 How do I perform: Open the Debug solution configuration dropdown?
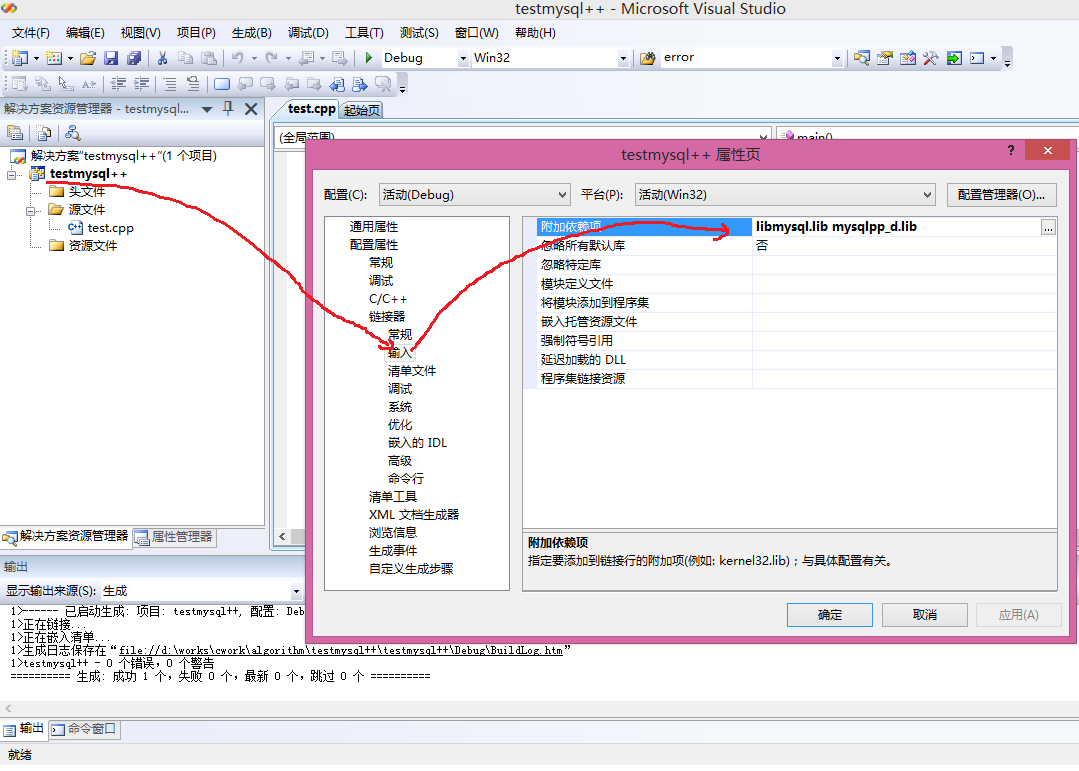click(463, 59)
